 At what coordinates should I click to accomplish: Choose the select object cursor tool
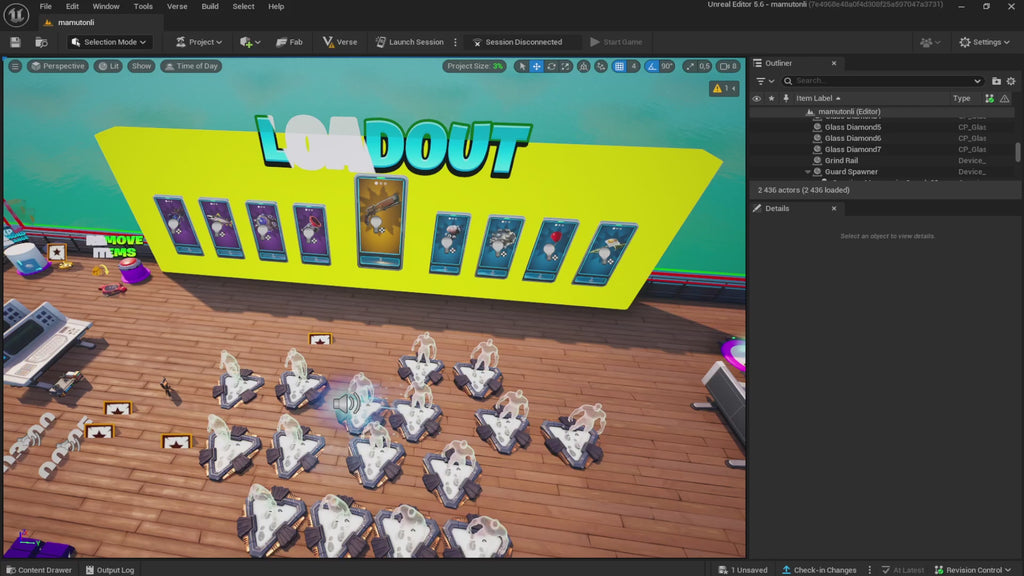click(521, 66)
